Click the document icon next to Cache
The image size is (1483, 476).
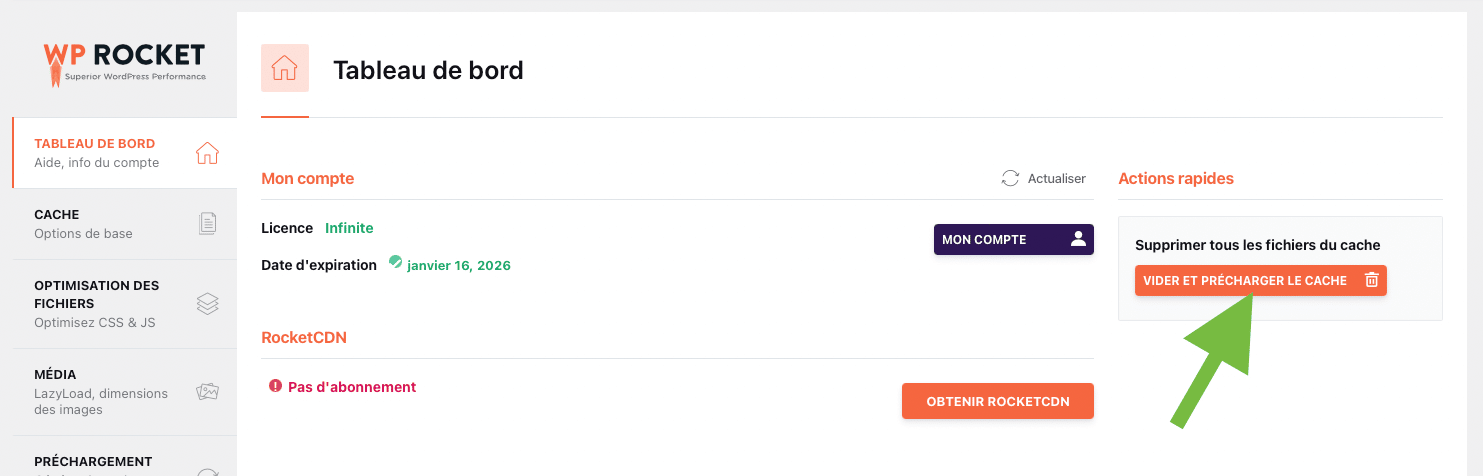point(207,224)
